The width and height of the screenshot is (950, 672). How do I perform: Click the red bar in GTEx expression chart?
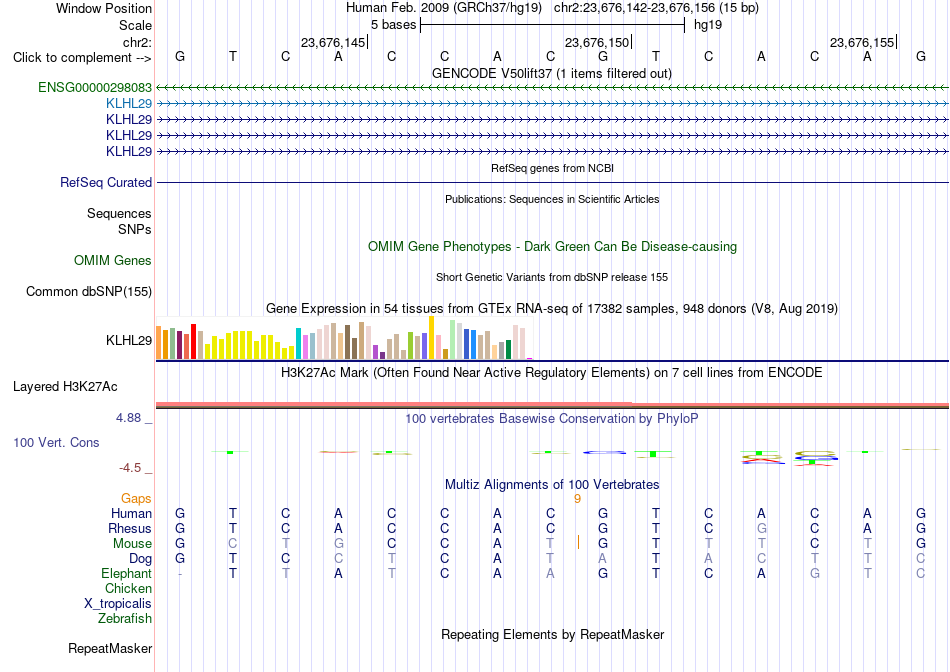click(193, 342)
